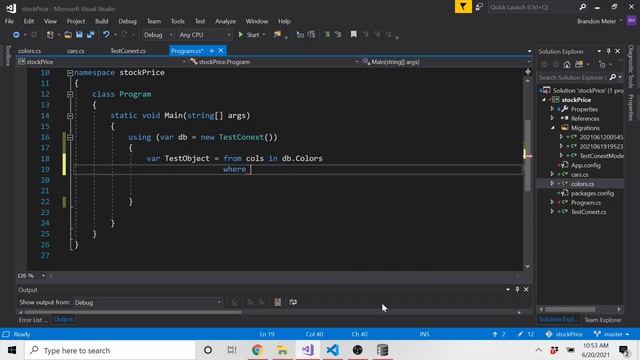Click the New Project toolbar icon

[50, 35]
